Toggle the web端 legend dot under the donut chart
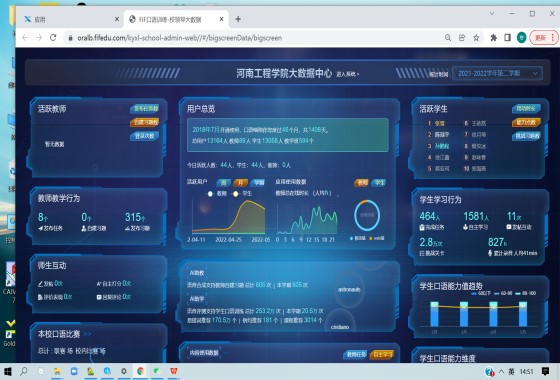This screenshot has height=380, width=560. [x=371, y=238]
